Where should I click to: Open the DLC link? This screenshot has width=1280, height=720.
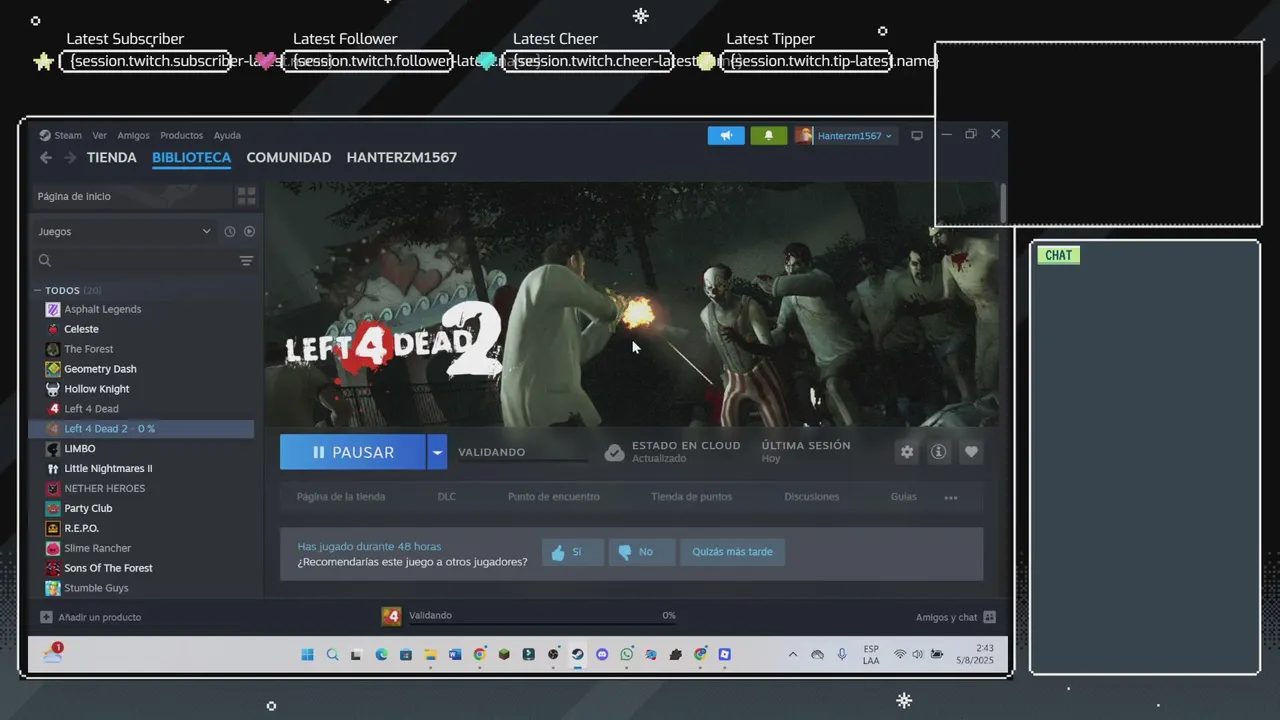coord(446,497)
